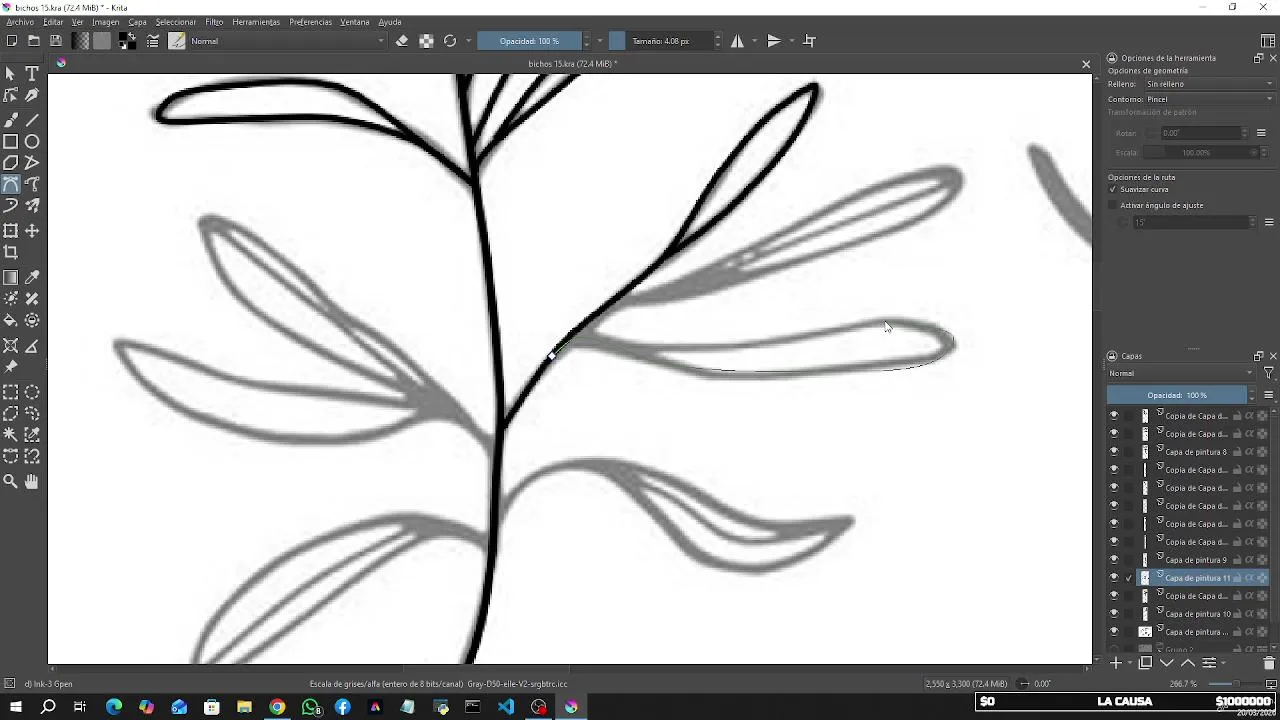Add a new paint layer
Image resolution: width=1280 pixels, height=720 pixels.
tap(1116, 663)
